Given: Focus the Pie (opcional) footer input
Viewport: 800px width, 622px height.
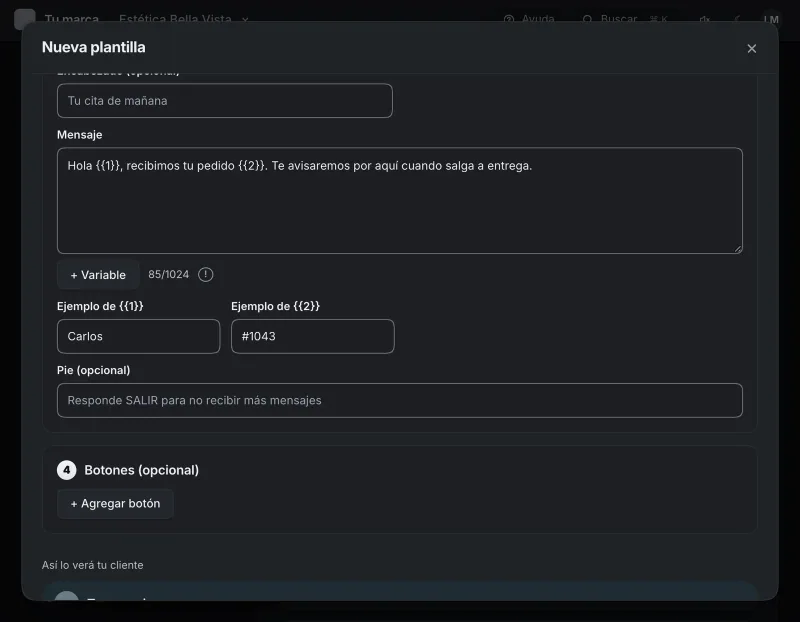Looking at the screenshot, I should click(x=399, y=401).
